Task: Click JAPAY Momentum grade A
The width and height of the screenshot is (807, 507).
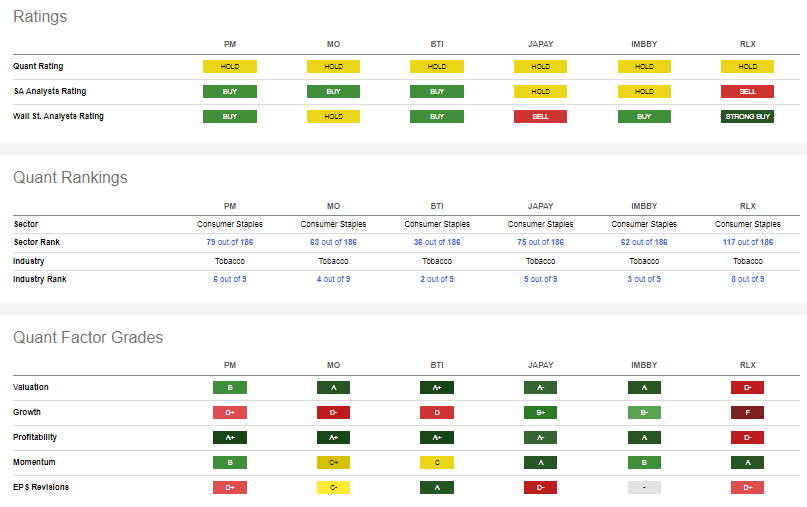Action: [540, 462]
